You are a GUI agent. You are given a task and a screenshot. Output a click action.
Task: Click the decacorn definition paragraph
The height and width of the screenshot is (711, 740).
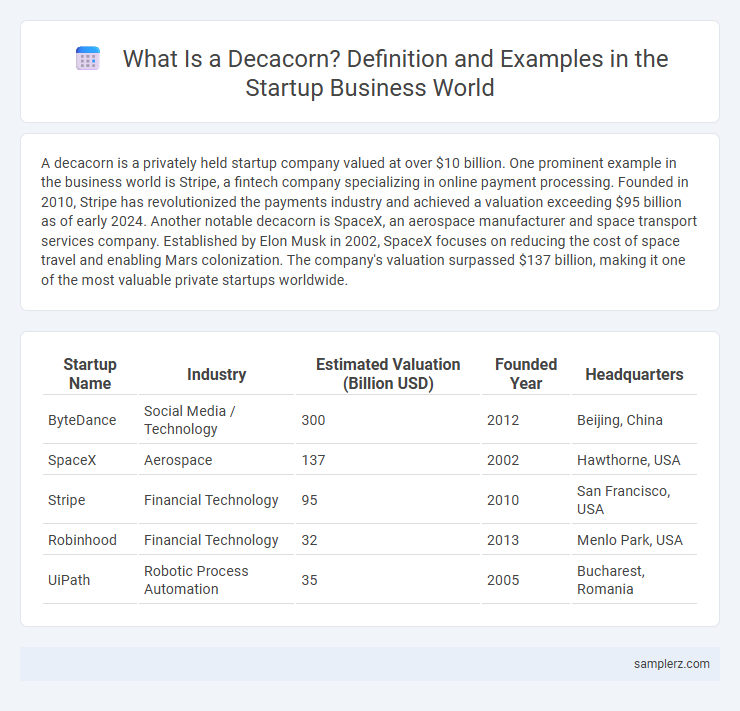click(x=370, y=221)
